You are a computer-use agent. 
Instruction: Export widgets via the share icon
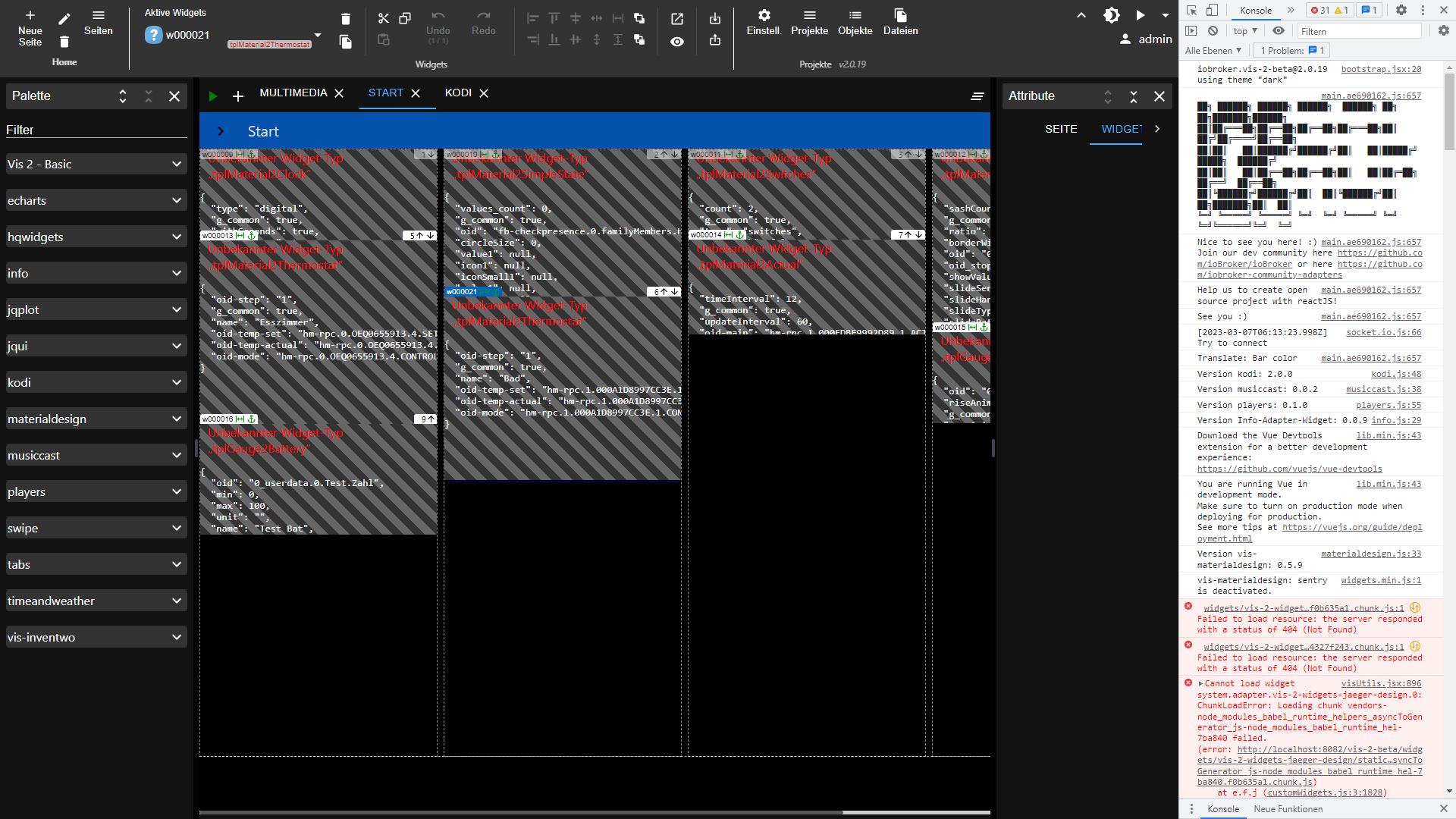point(715,42)
